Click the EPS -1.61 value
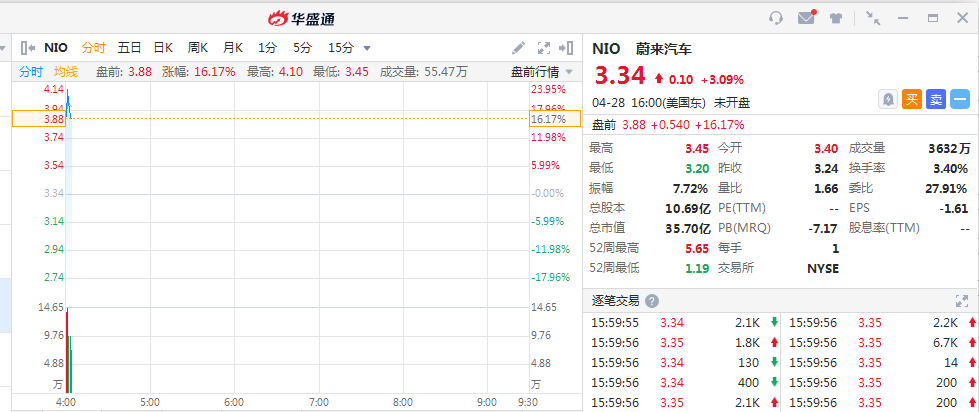979x412 pixels. (x=953, y=208)
